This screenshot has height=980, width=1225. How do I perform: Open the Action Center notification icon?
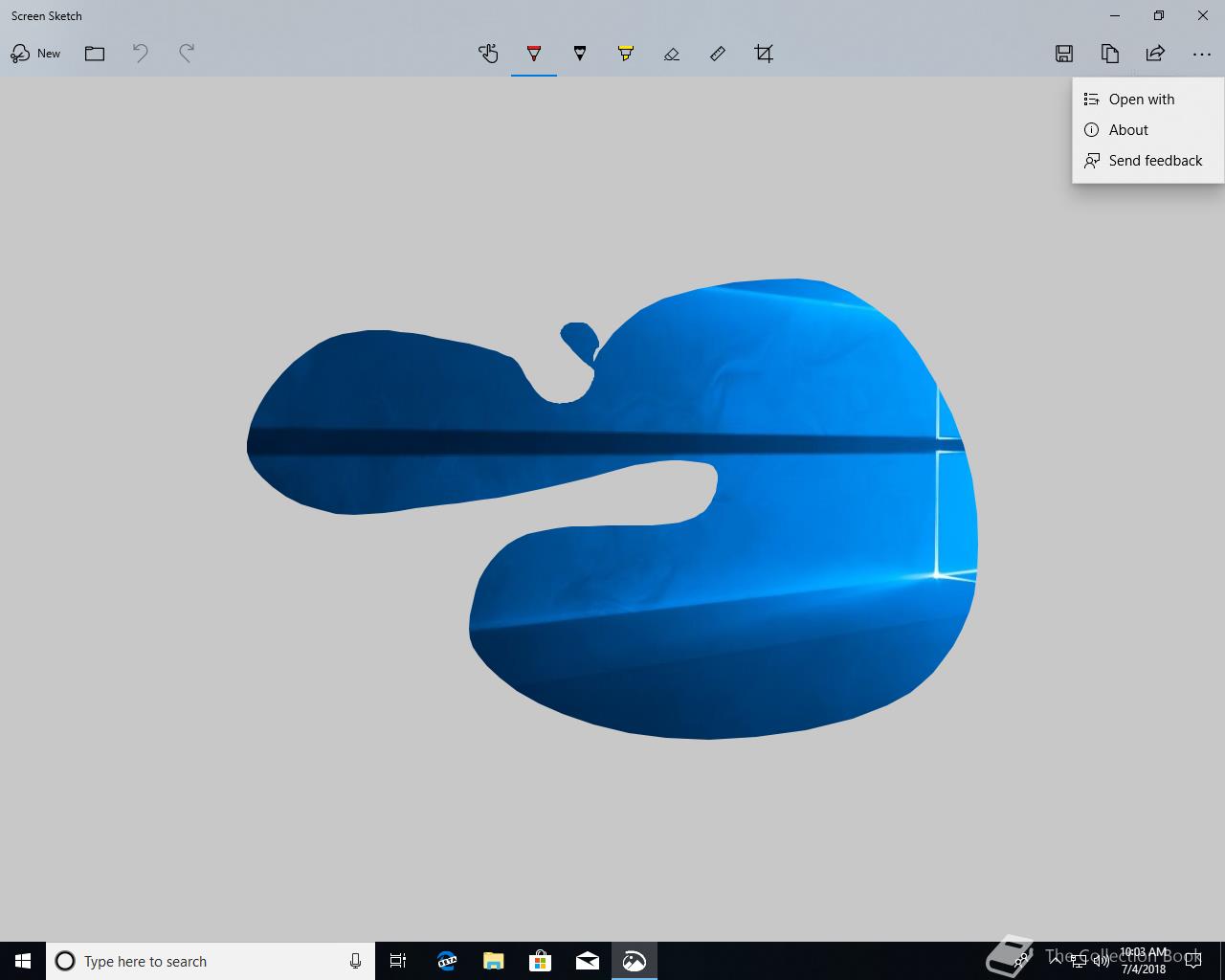click(1192, 962)
